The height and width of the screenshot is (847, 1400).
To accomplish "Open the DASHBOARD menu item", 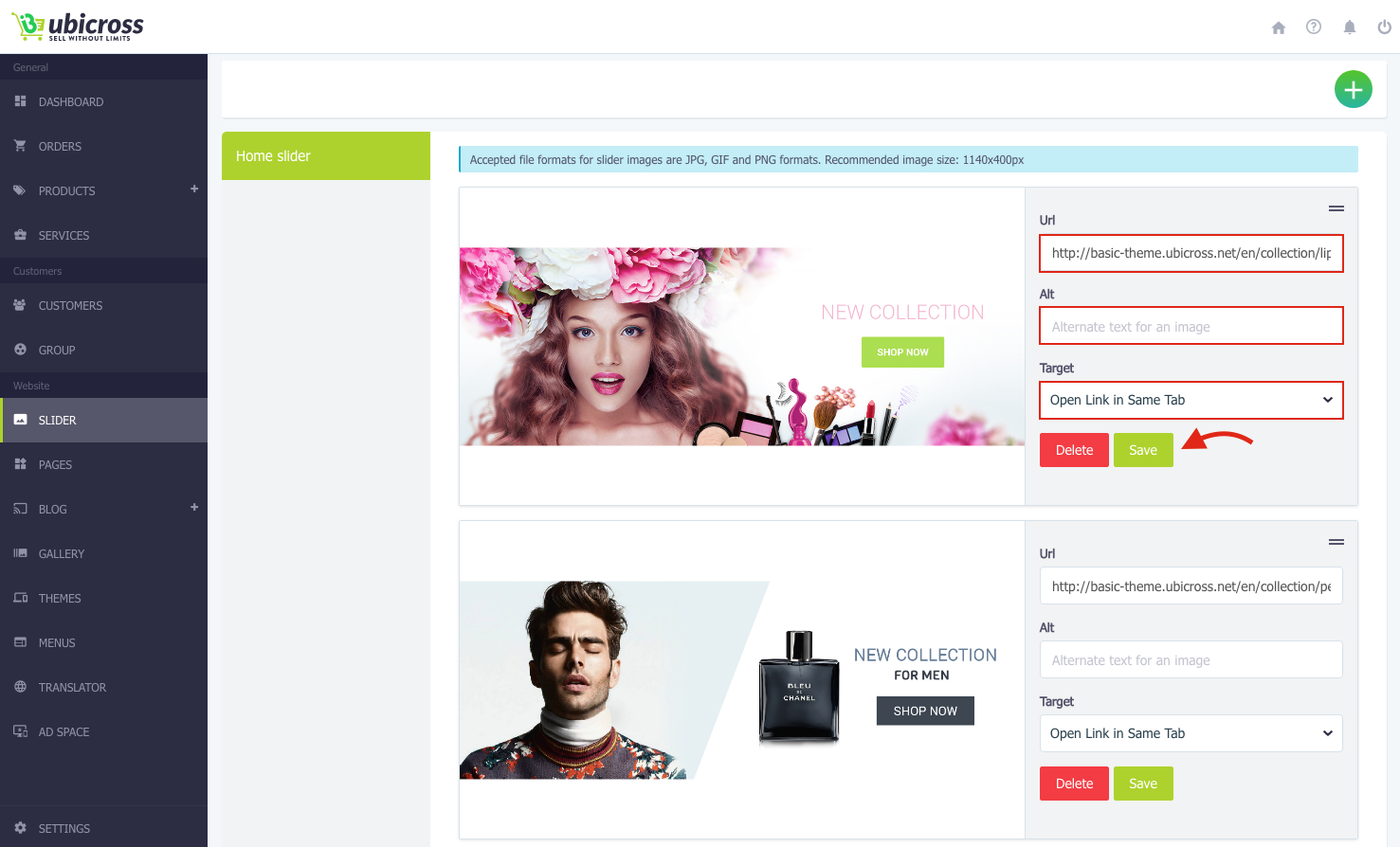I will (103, 101).
